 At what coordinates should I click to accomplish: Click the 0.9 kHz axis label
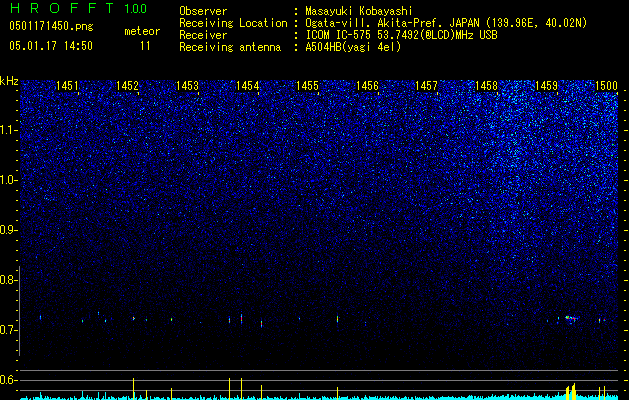9,230
